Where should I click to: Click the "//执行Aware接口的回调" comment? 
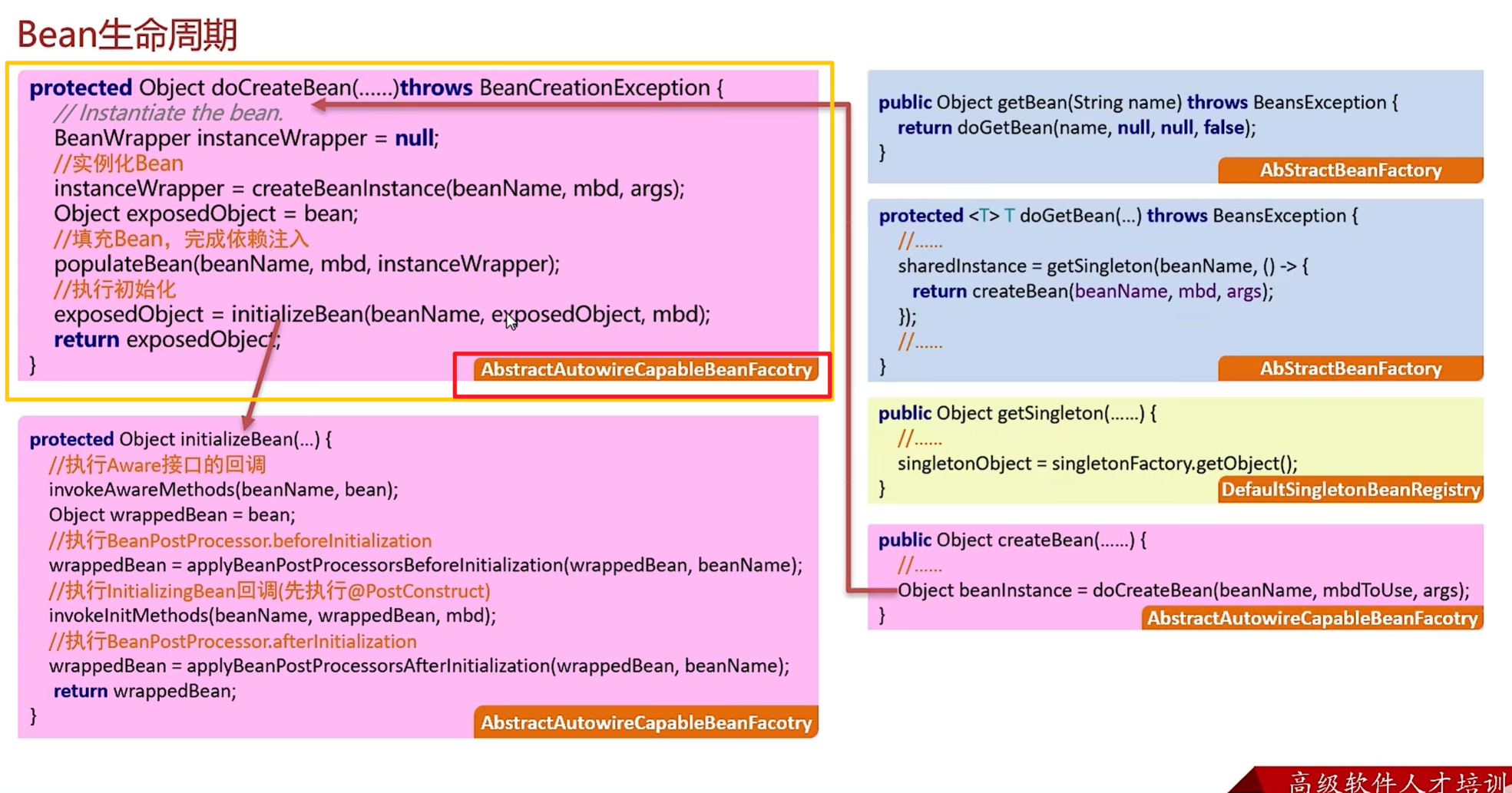(157, 465)
